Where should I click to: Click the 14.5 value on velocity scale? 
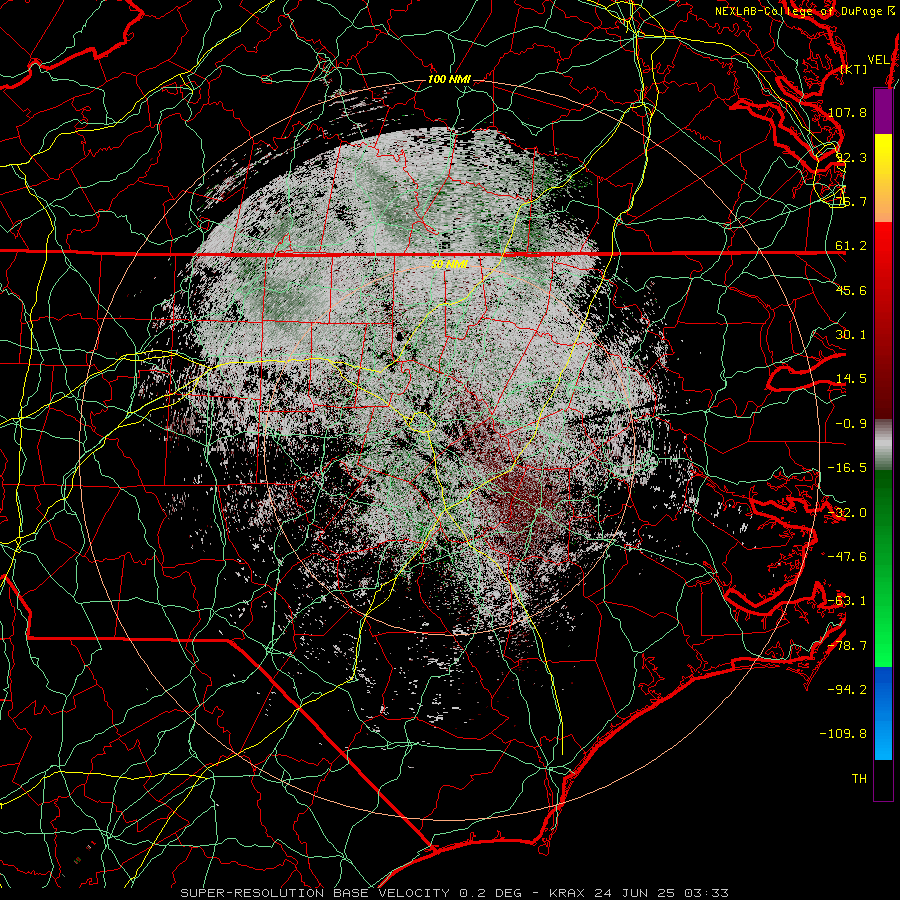pos(851,379)
